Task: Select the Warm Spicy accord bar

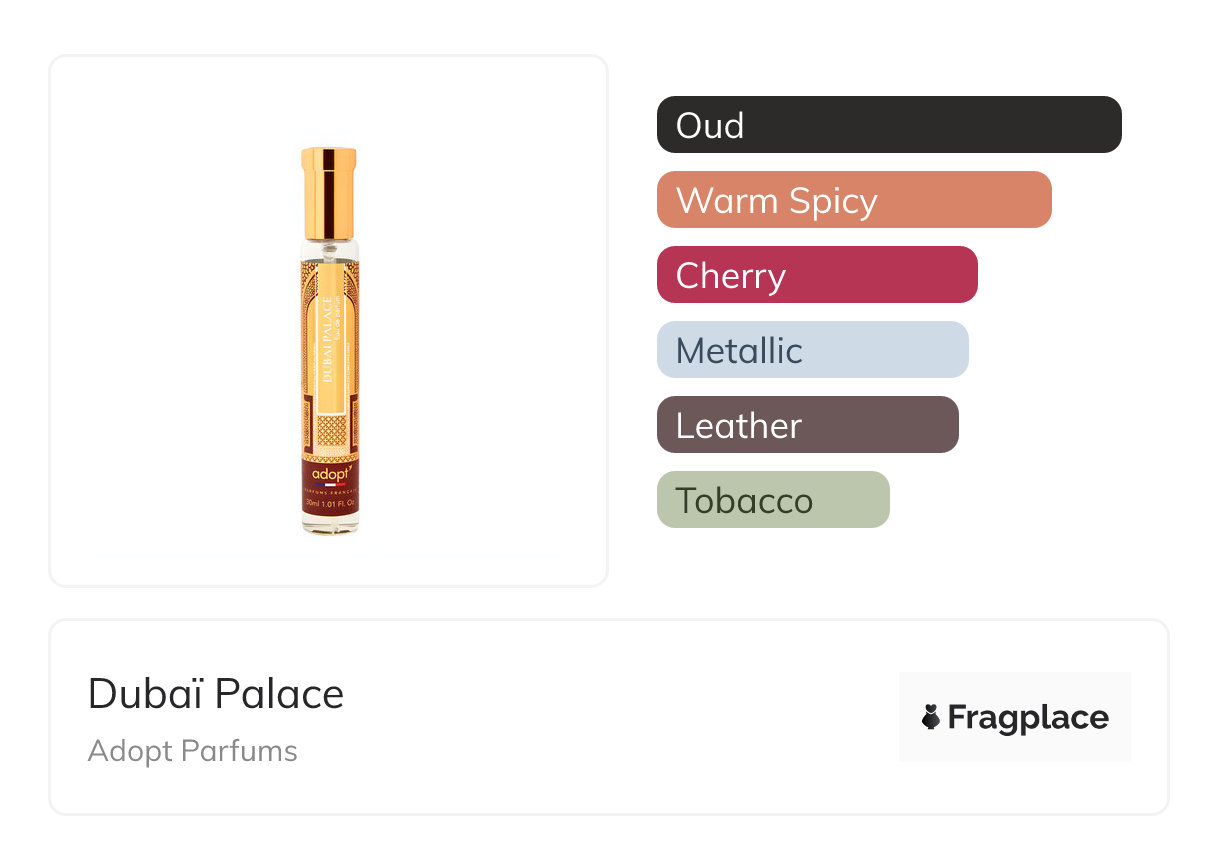Action: pos(853,200)
